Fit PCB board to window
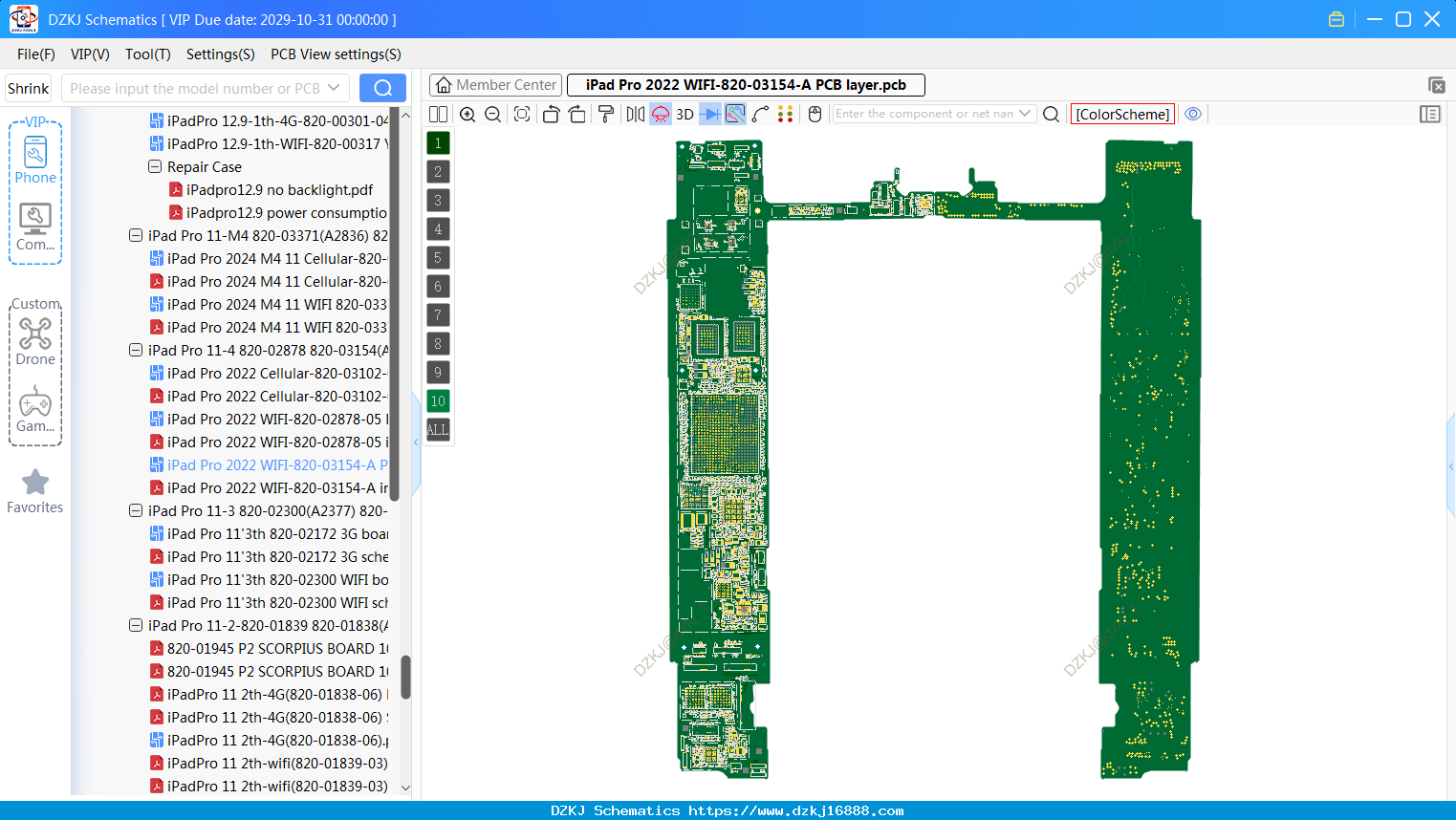 click(x=522, y=114)
